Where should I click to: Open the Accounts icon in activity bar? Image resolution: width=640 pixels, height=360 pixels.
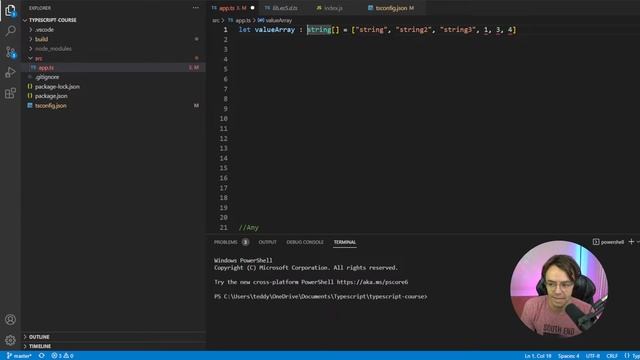[10, 320]
